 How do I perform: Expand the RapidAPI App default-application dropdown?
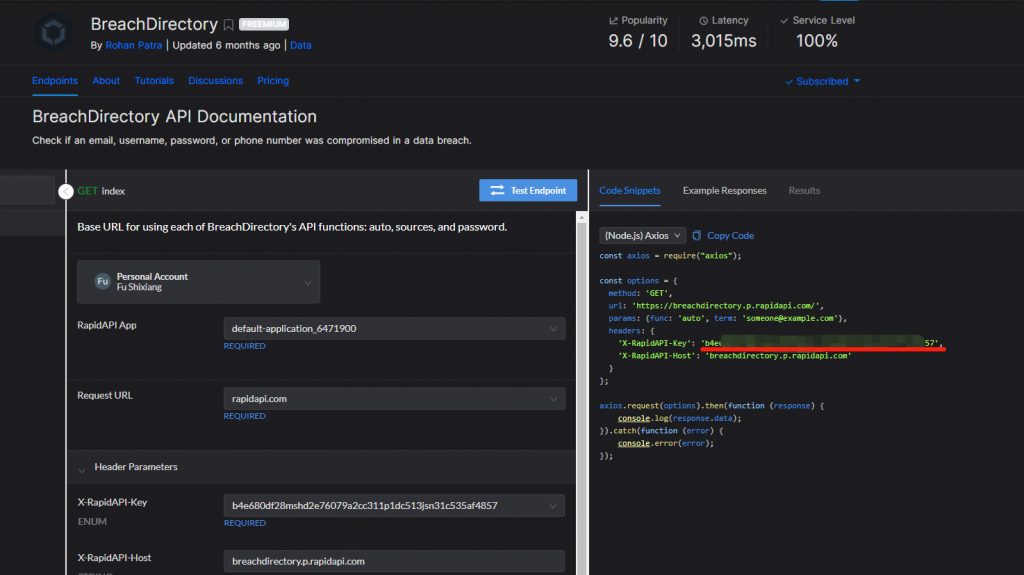[x=393, y=328]
